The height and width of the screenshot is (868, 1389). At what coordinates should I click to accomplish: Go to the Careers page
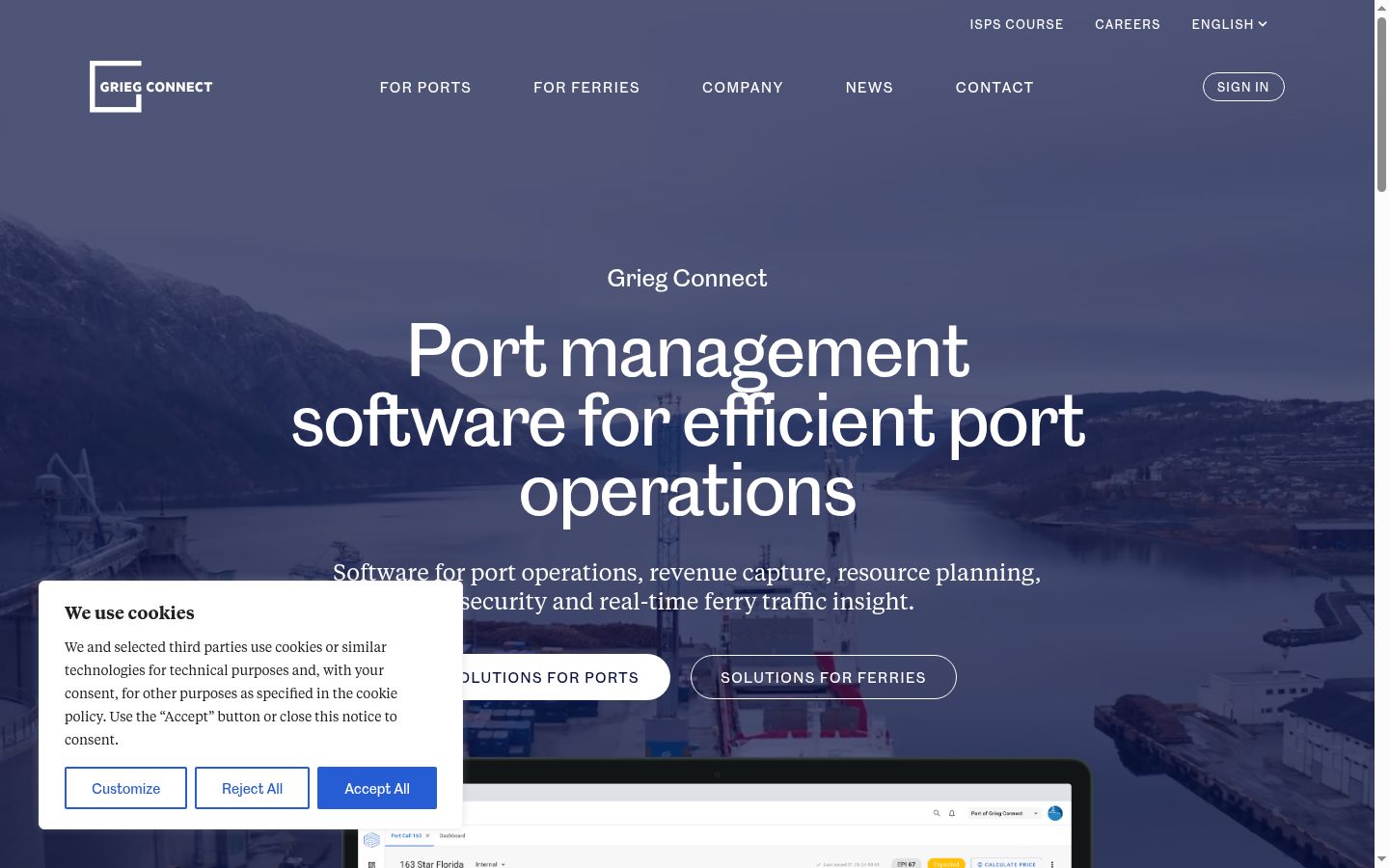coord(1128,24)
